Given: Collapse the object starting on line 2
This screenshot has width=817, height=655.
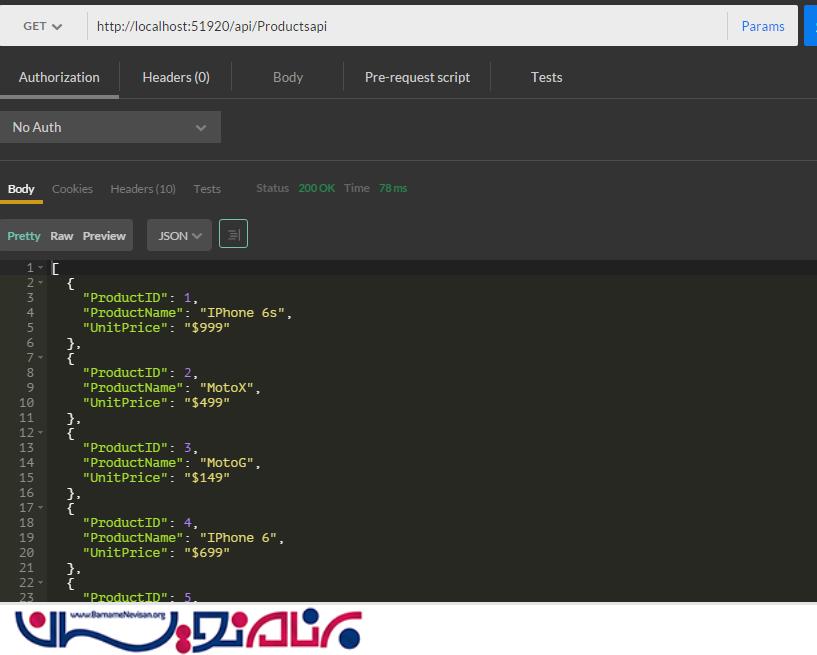Looking at the screenshot, I should (41, 283).
